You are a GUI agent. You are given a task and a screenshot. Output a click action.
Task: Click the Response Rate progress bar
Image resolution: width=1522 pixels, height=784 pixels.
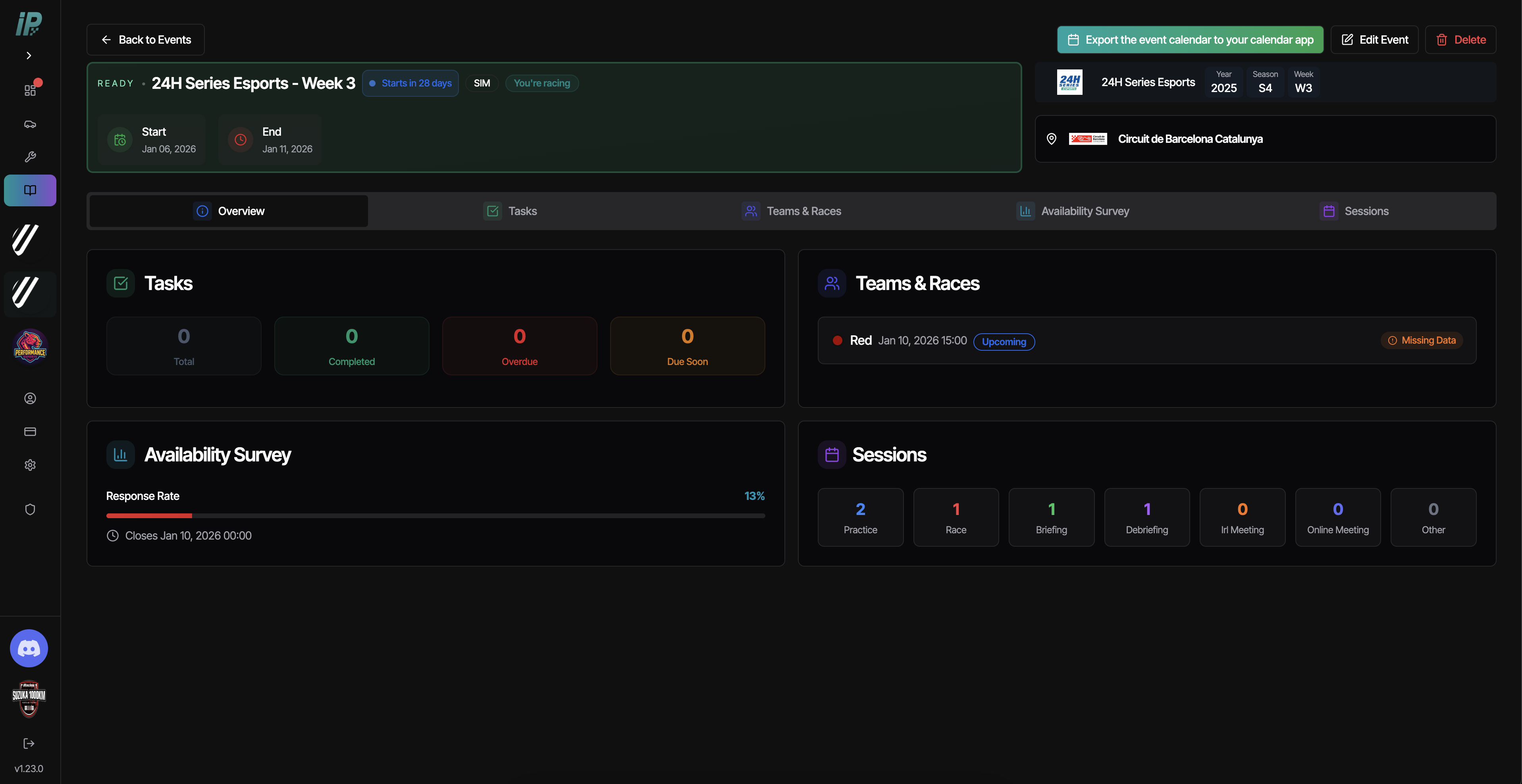point(435,516)
